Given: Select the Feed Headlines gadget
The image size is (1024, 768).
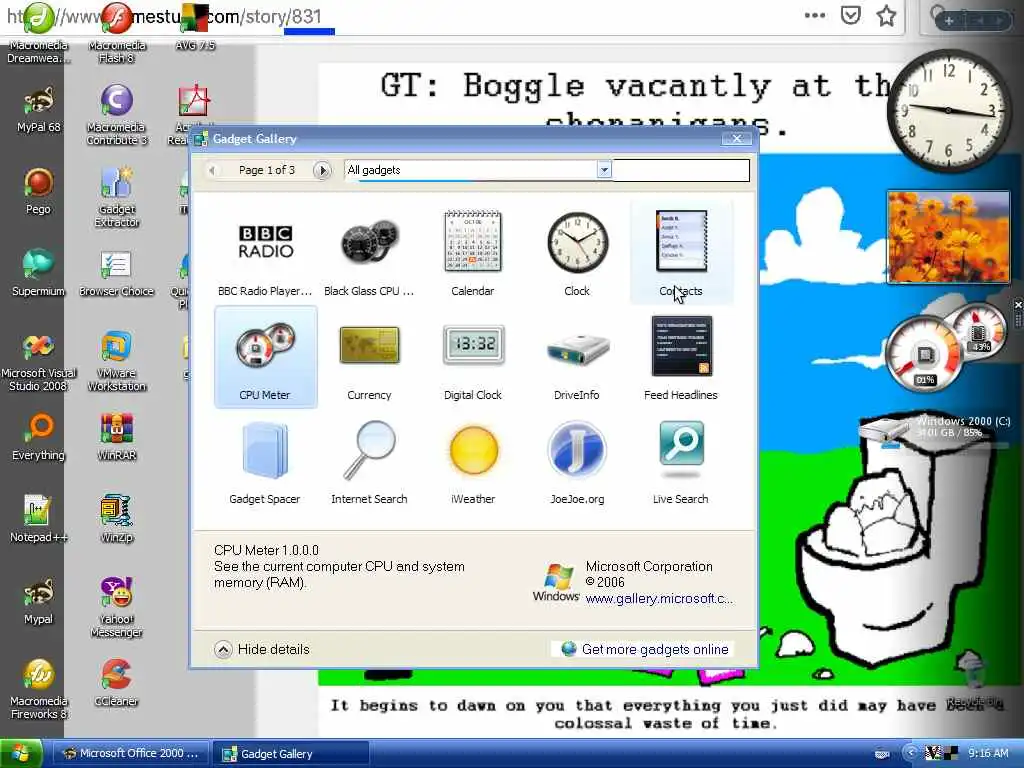Looking at the screenshot, I should click(681, 357).
